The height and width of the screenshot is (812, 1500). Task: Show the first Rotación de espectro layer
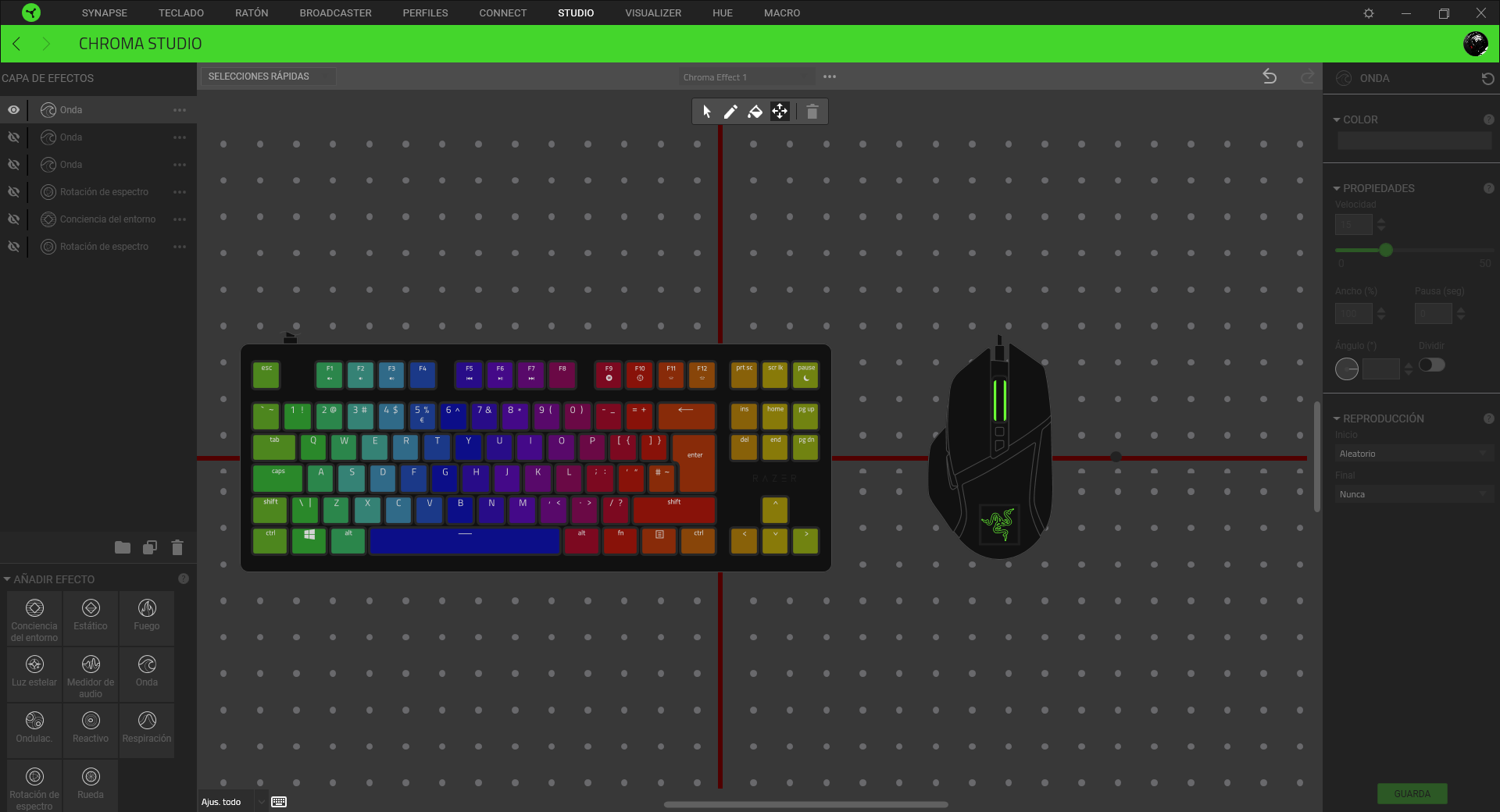[13, 192]
